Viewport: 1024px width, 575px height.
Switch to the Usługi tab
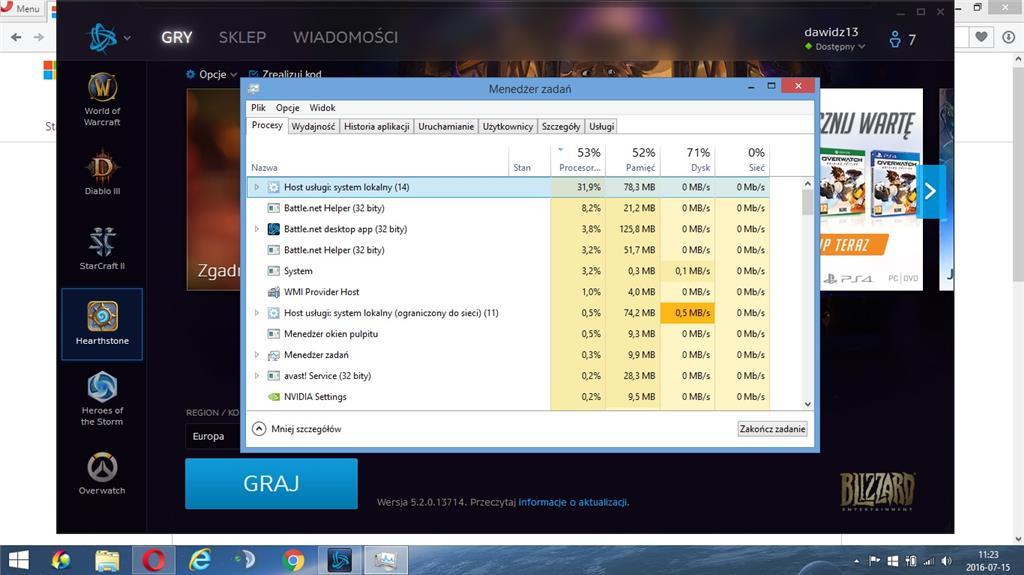pos(601,126)
